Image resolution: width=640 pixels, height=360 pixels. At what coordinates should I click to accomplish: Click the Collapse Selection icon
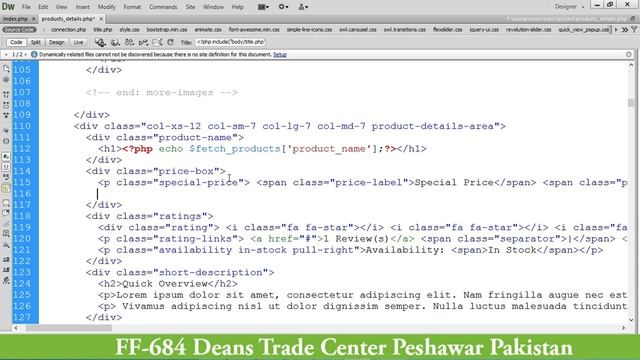[6, 105]
